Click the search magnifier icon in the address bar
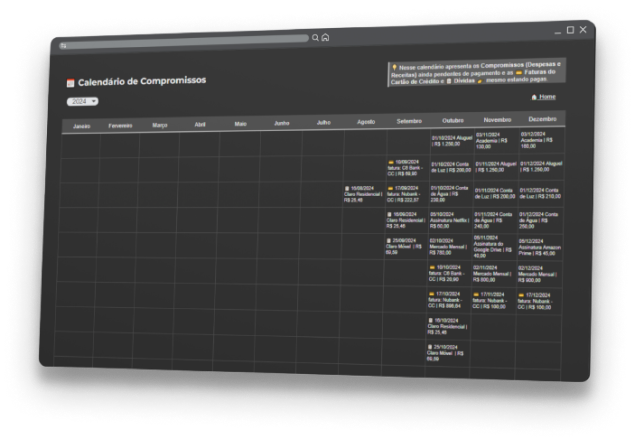The width and height of the screenshot is (635, 440). coord(315,38)
